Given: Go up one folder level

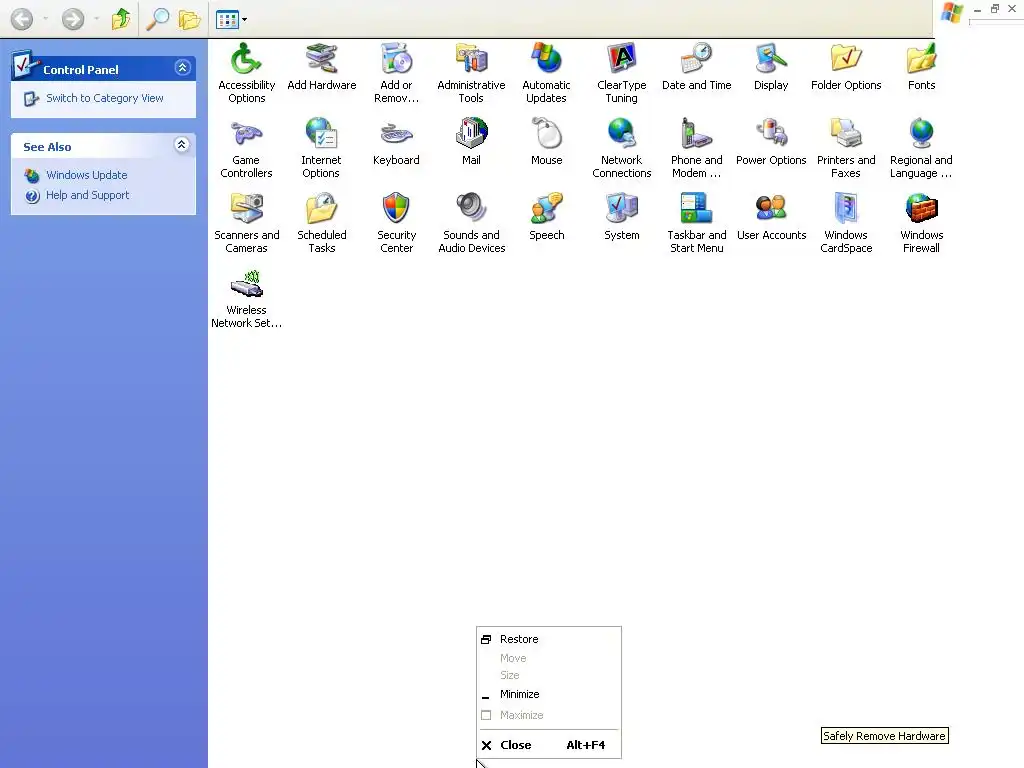Looking at the screenshot, I should point(121,19).
